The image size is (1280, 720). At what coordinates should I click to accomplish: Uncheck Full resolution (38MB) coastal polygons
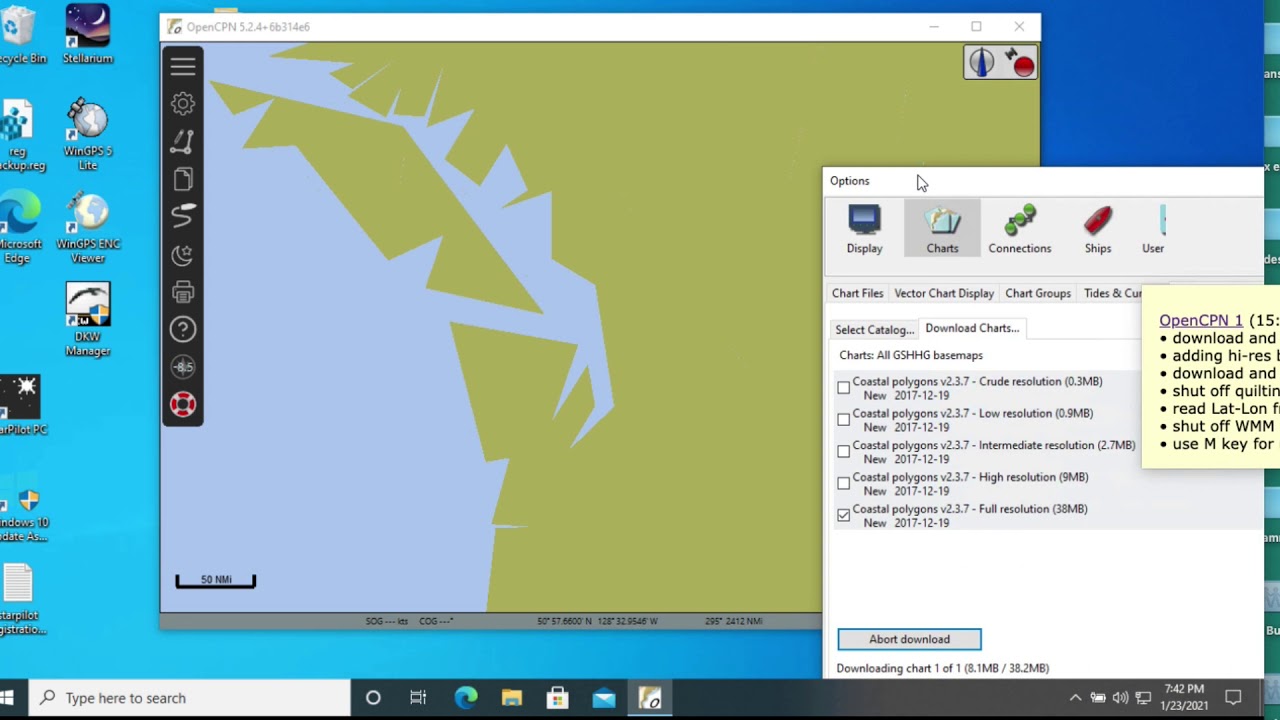point(844,516)
